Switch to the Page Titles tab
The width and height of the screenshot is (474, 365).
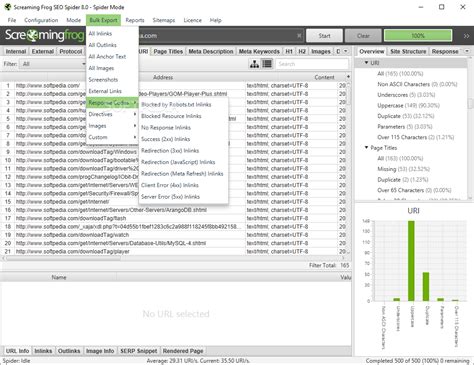[x=168, y=51]
